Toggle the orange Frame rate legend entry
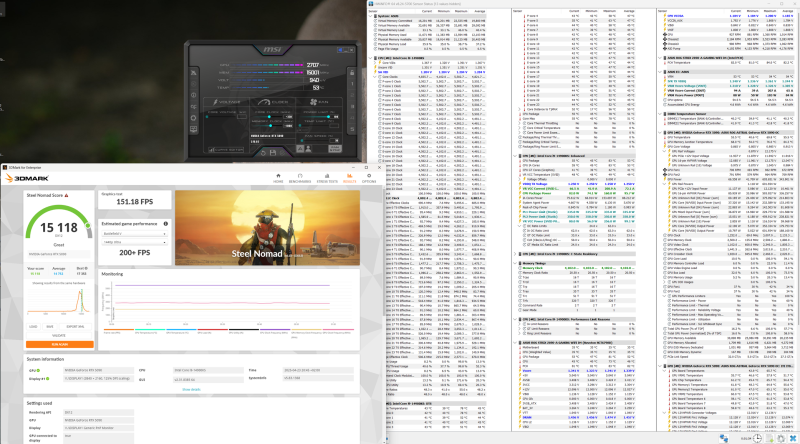 (x=119, y=331)
